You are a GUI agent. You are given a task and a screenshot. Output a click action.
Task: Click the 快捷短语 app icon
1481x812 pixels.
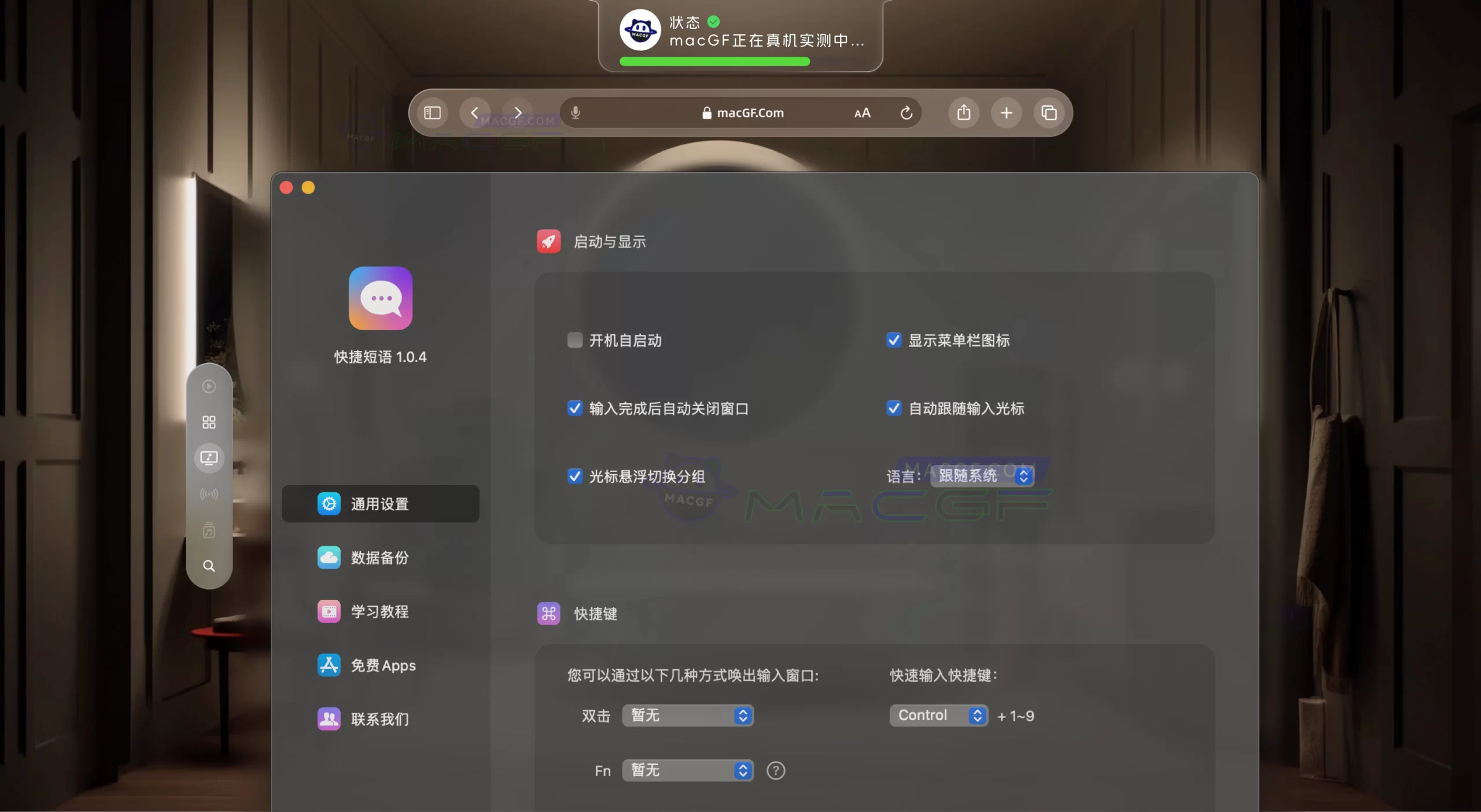point(380,297)
